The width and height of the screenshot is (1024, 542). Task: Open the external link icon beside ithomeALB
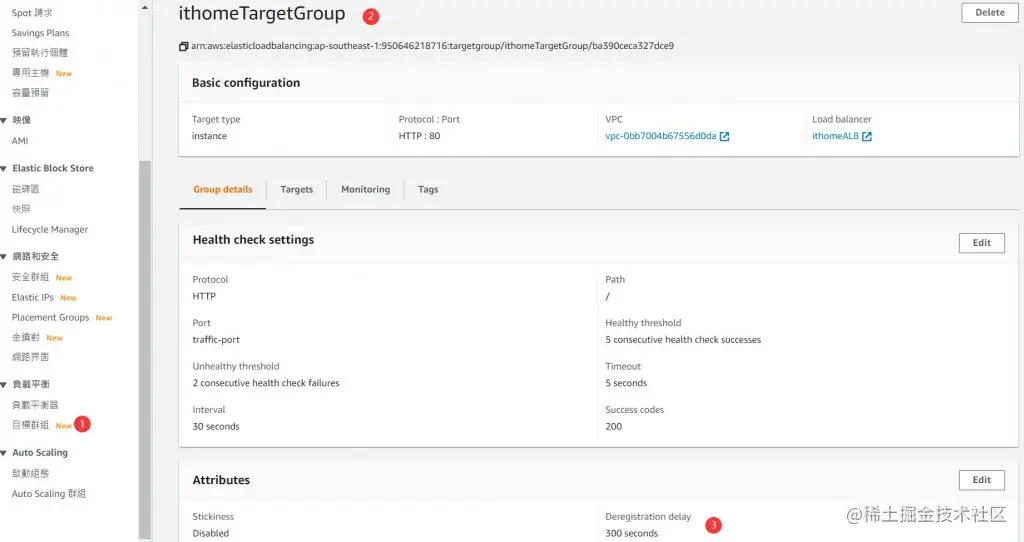point(867,136)
